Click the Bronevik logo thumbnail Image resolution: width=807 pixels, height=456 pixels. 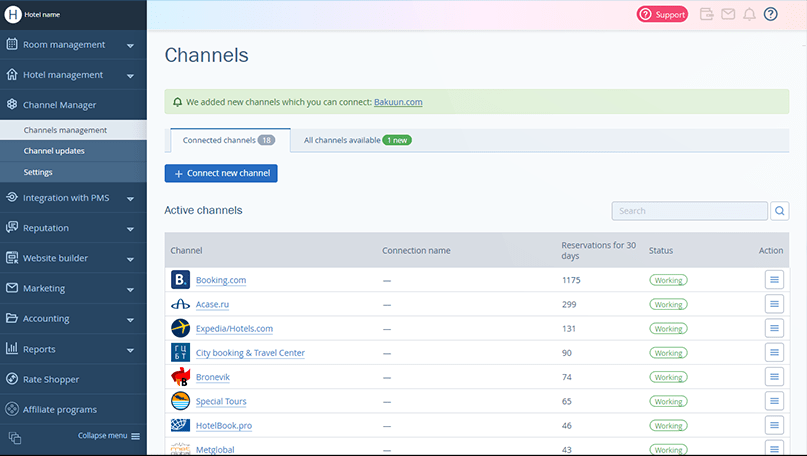pos(180,377)
